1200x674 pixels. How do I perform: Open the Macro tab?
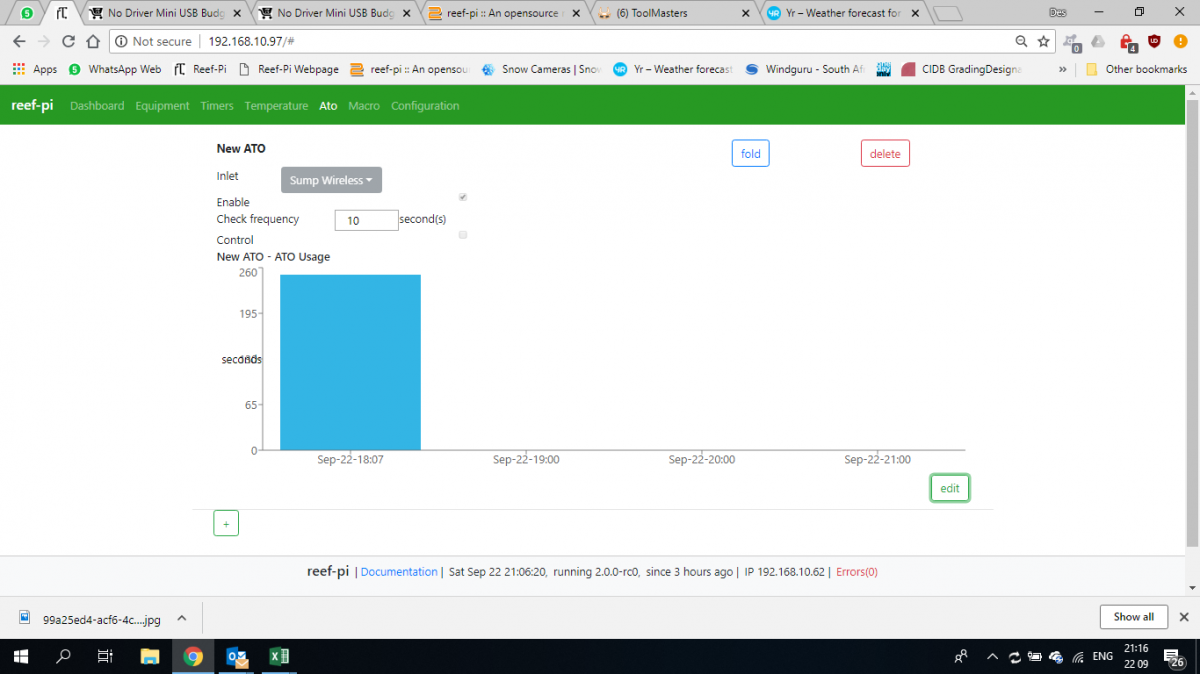364,106
